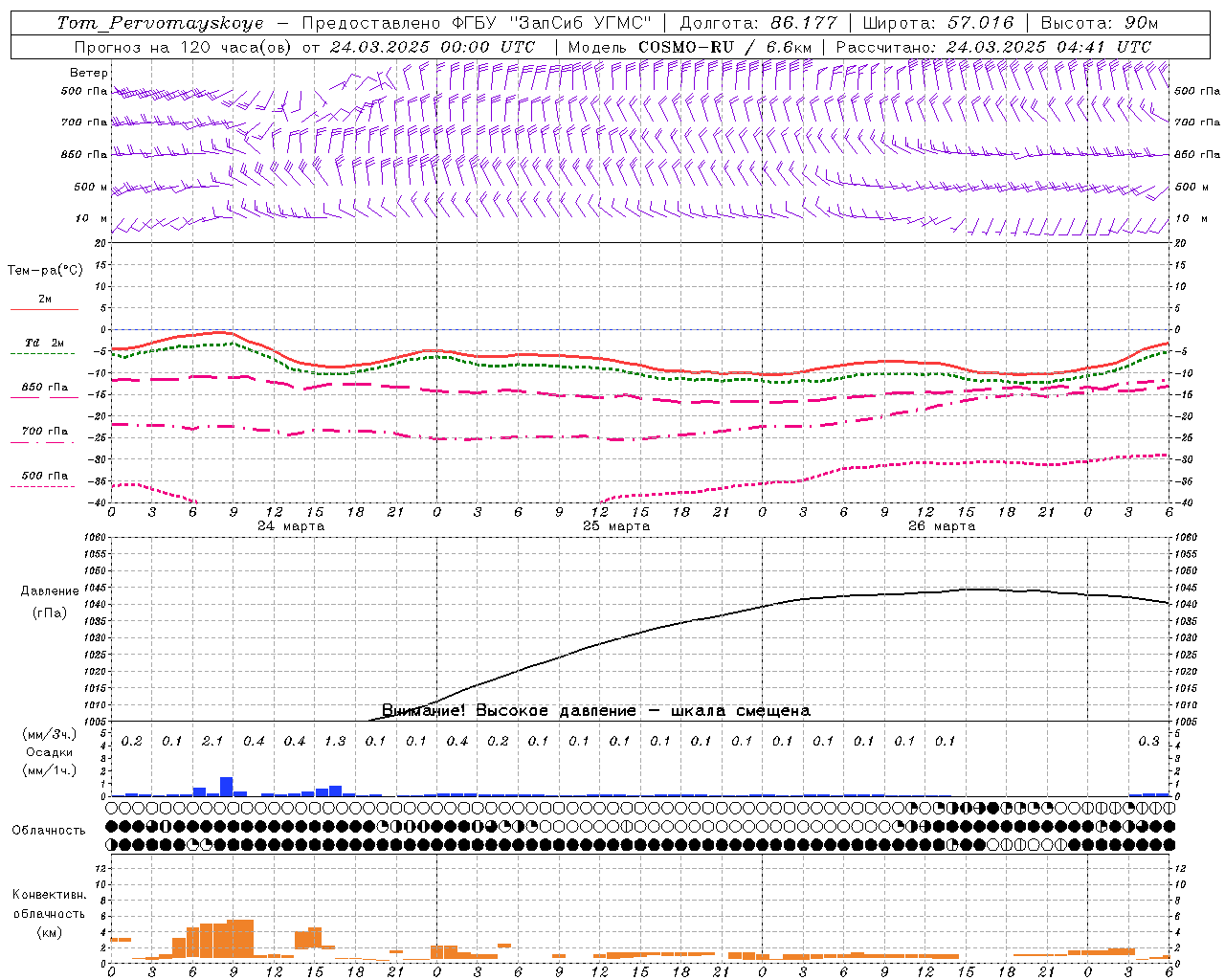Click the tallest orange convective cloud bar

point(240,939)
